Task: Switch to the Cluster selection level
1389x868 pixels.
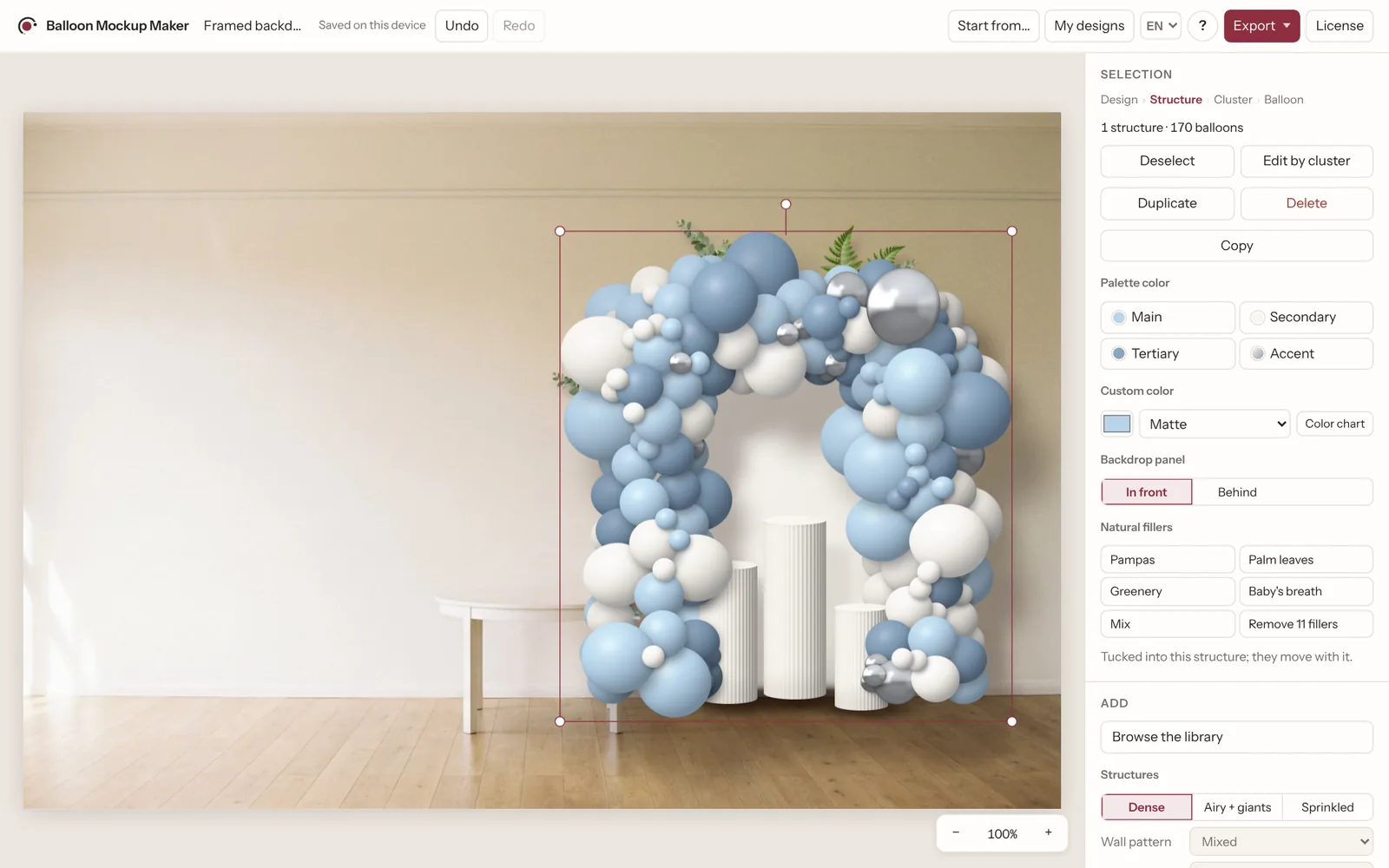Action: pos(1233,100)
